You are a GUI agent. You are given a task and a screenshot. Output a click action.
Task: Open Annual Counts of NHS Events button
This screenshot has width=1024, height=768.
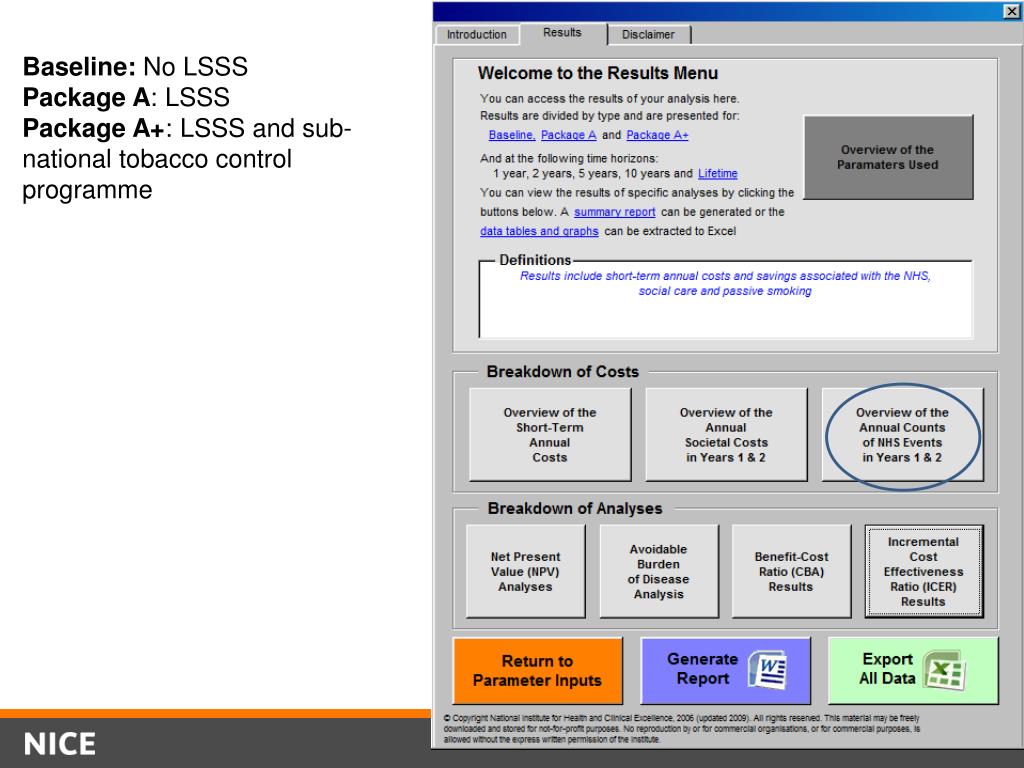[x=903, y=434]
